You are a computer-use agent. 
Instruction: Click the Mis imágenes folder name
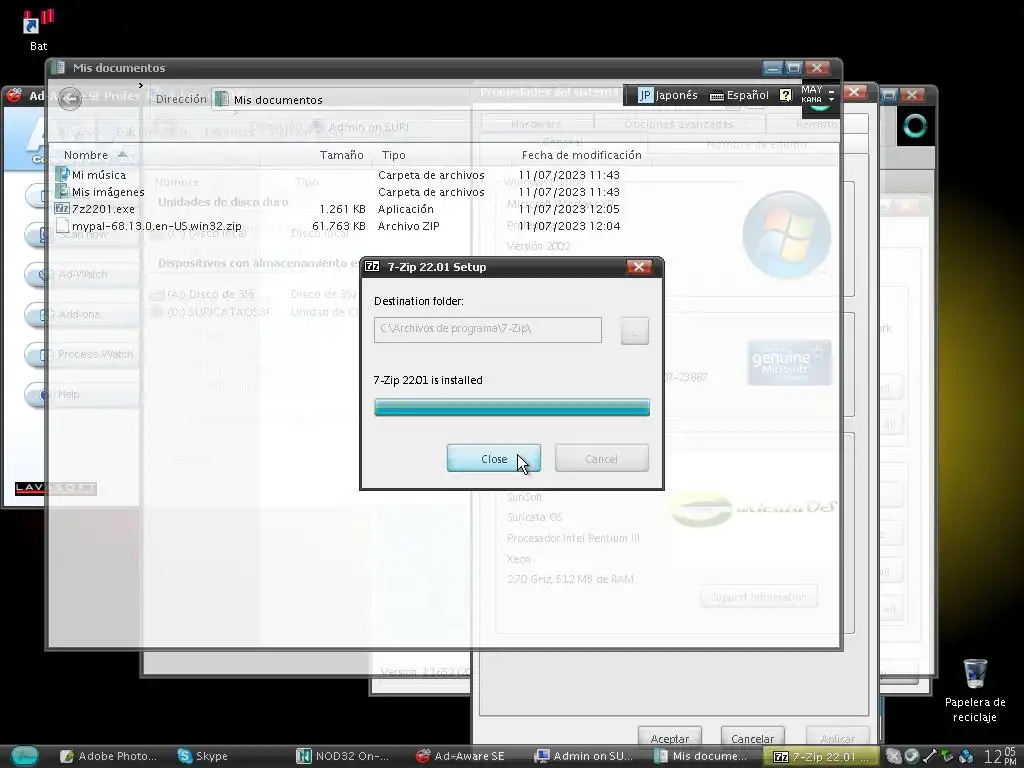(108, 191)
